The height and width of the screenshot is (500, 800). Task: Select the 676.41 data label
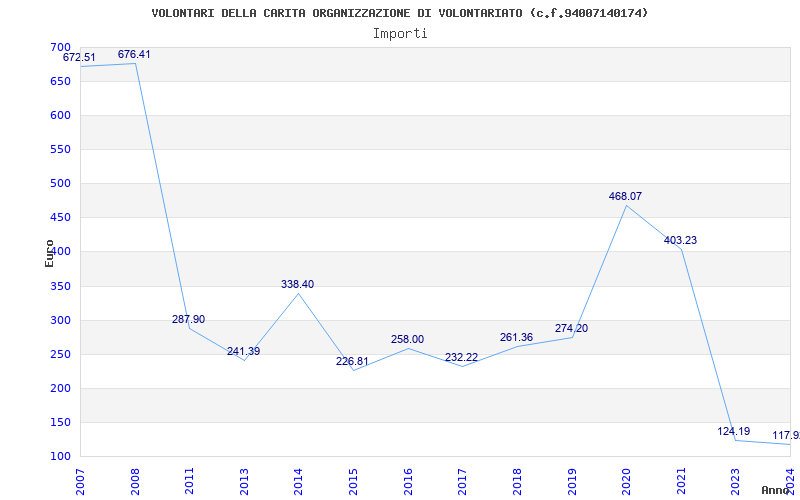[x=134, y=54]
